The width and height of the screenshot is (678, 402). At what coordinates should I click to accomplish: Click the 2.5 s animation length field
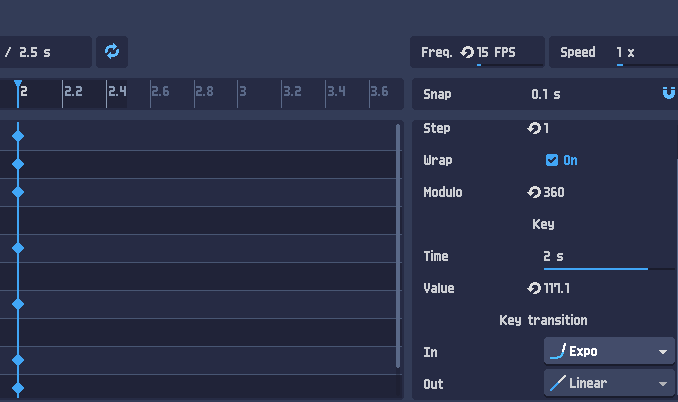[x=45, y=52]
